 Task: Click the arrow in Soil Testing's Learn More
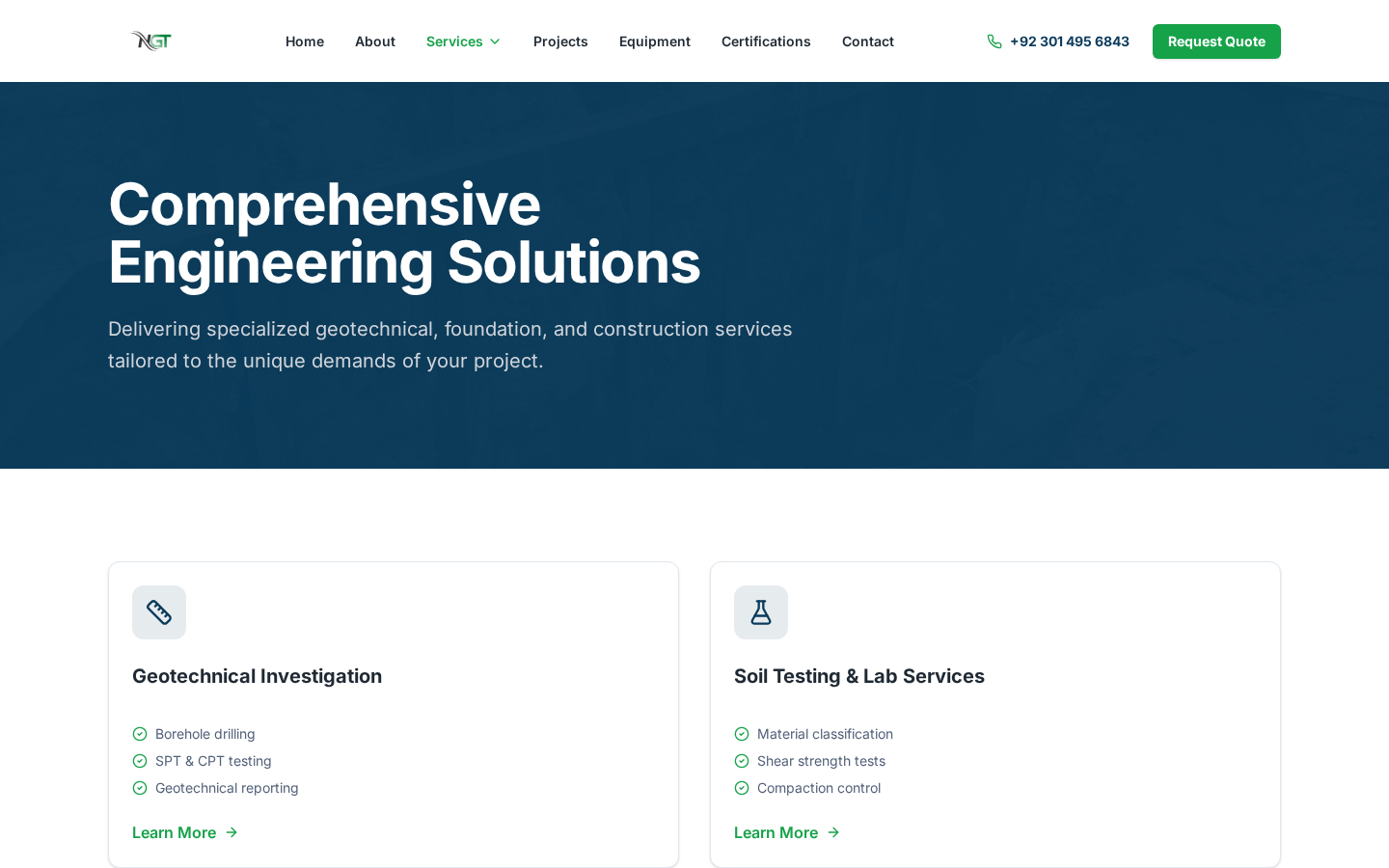tap(833, 832)
